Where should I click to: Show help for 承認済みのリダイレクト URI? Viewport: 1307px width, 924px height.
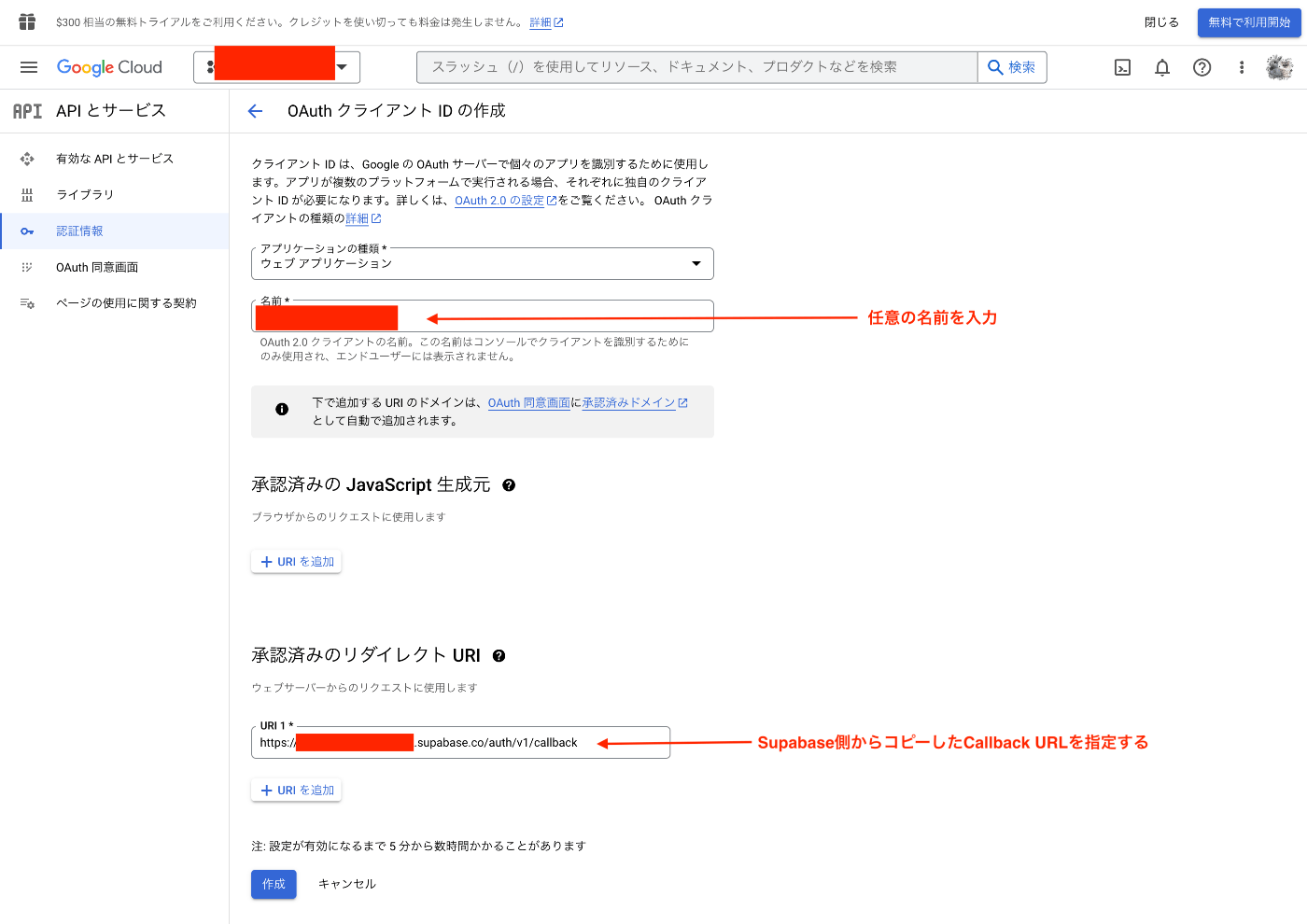point(499,656)
